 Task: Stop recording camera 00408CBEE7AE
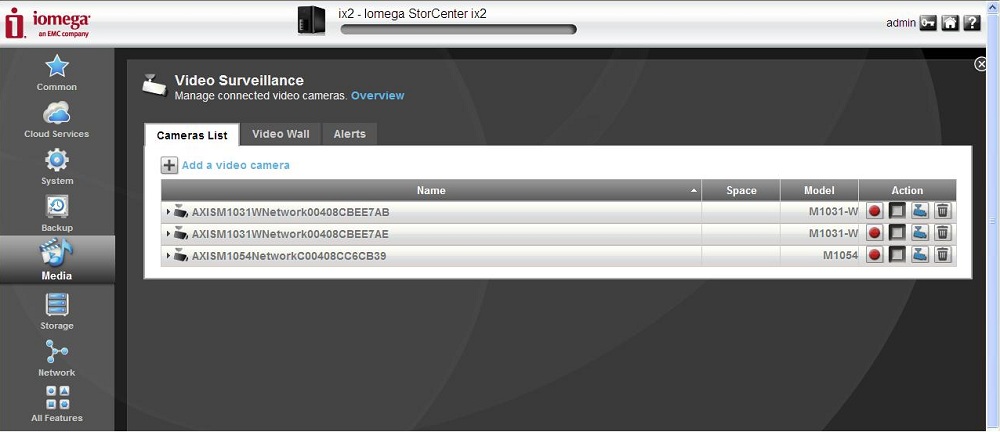(897, 233)
